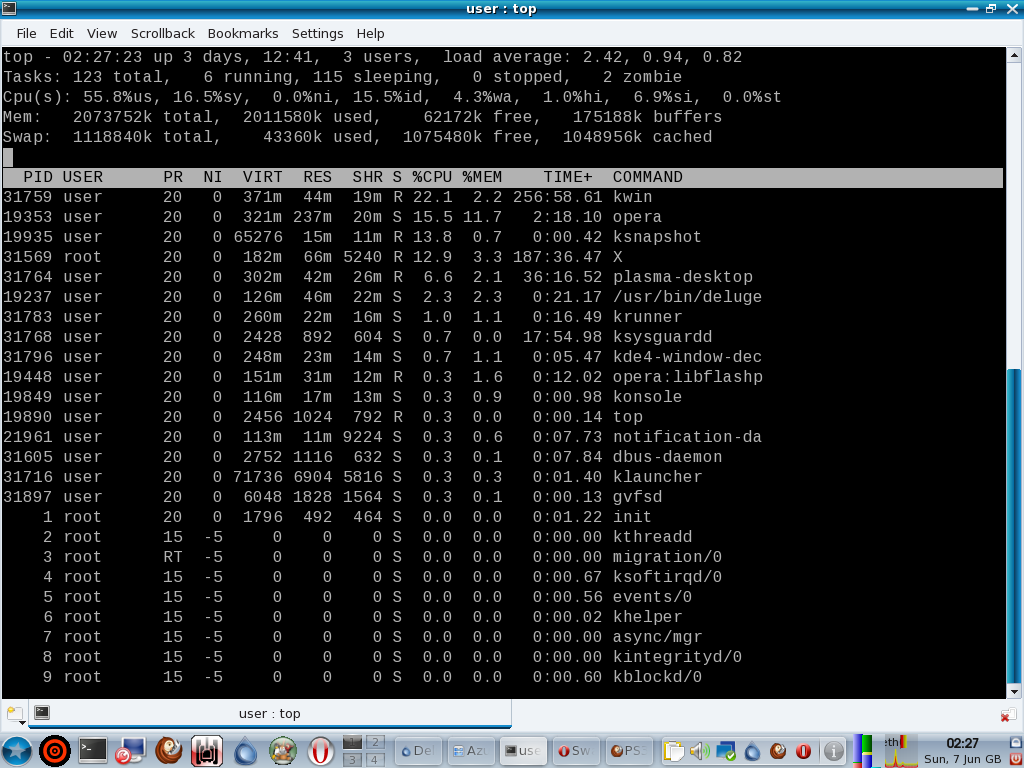Image resolution: width=1024 pixels, height=768 pixels.
Task: Click the 'dbus-daemon' command text
Action: [x=667, y=457]
